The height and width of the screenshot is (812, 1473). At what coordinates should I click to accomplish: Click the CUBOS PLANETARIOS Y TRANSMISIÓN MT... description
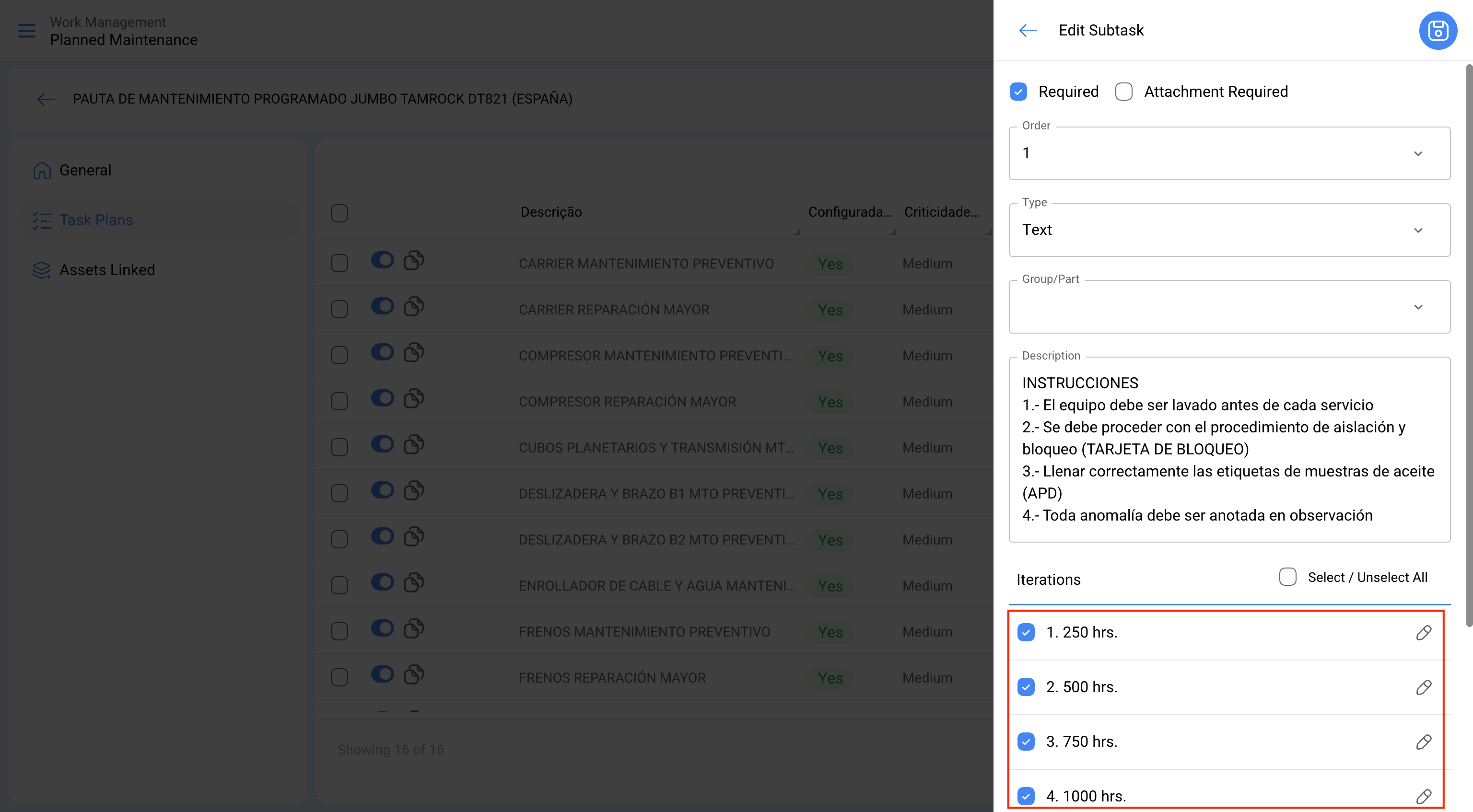656,448
